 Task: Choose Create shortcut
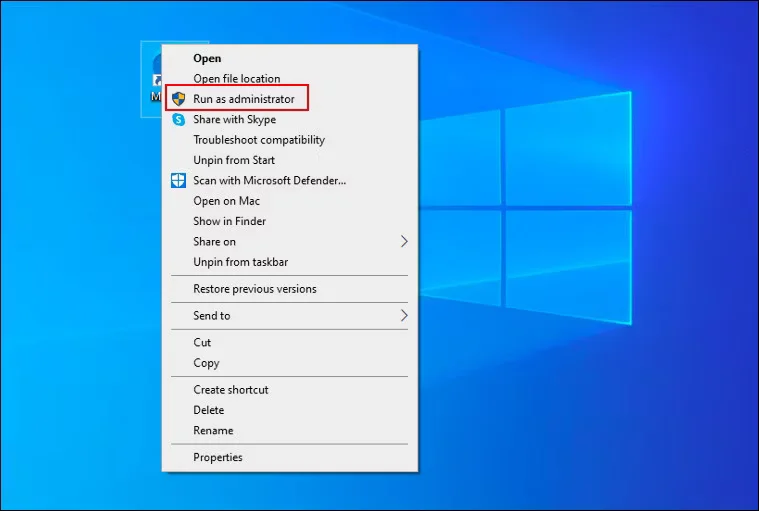pos(230,390)
